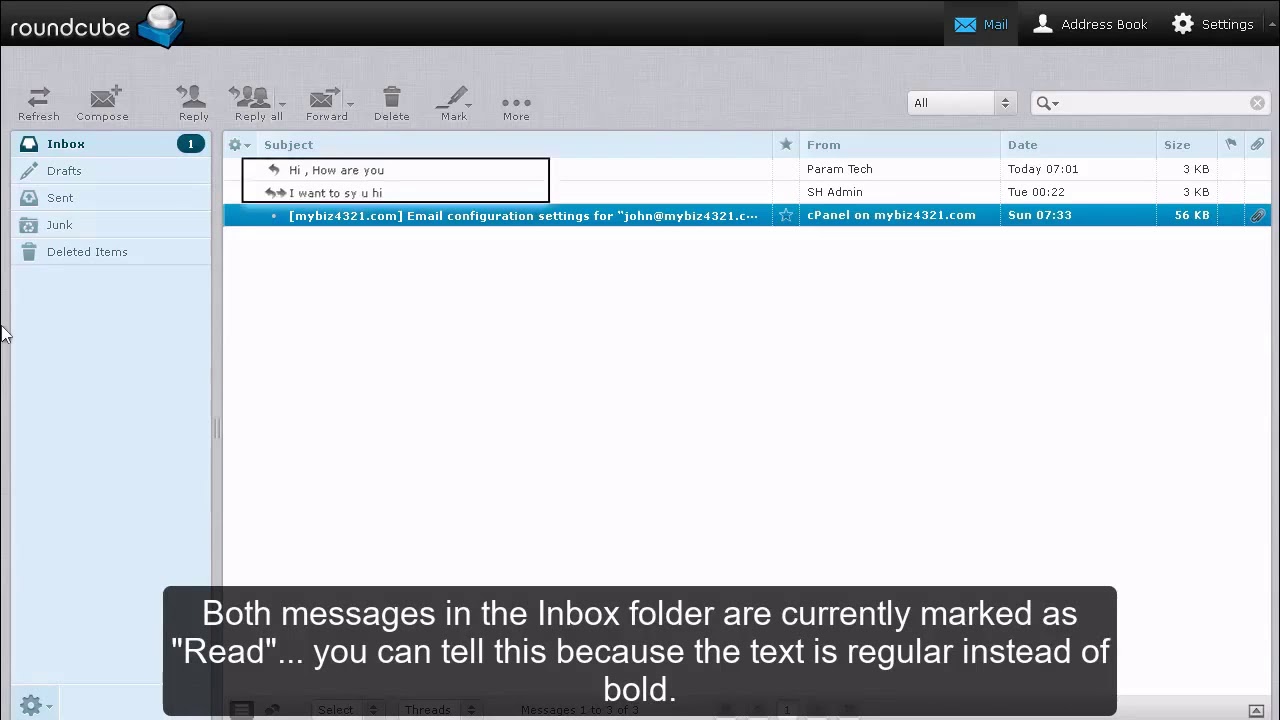Sort messages by Size column

(1176, 145)
